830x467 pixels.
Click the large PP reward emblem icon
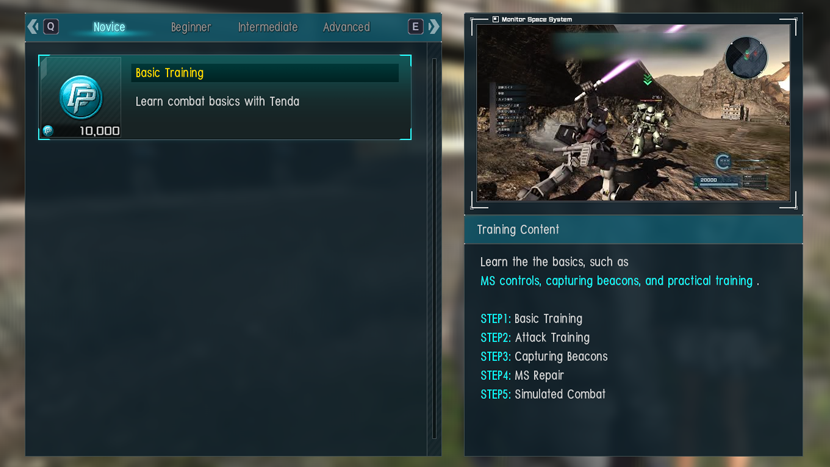(81, 97)
